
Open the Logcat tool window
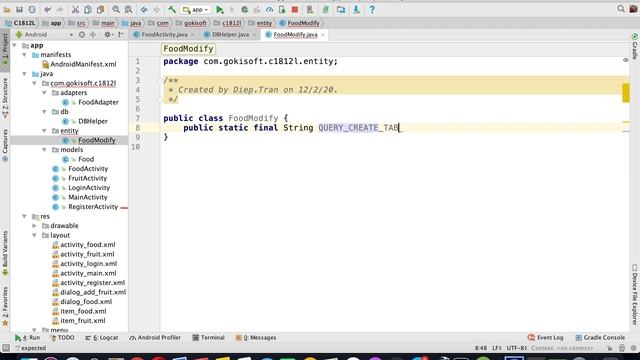point(102,338)
